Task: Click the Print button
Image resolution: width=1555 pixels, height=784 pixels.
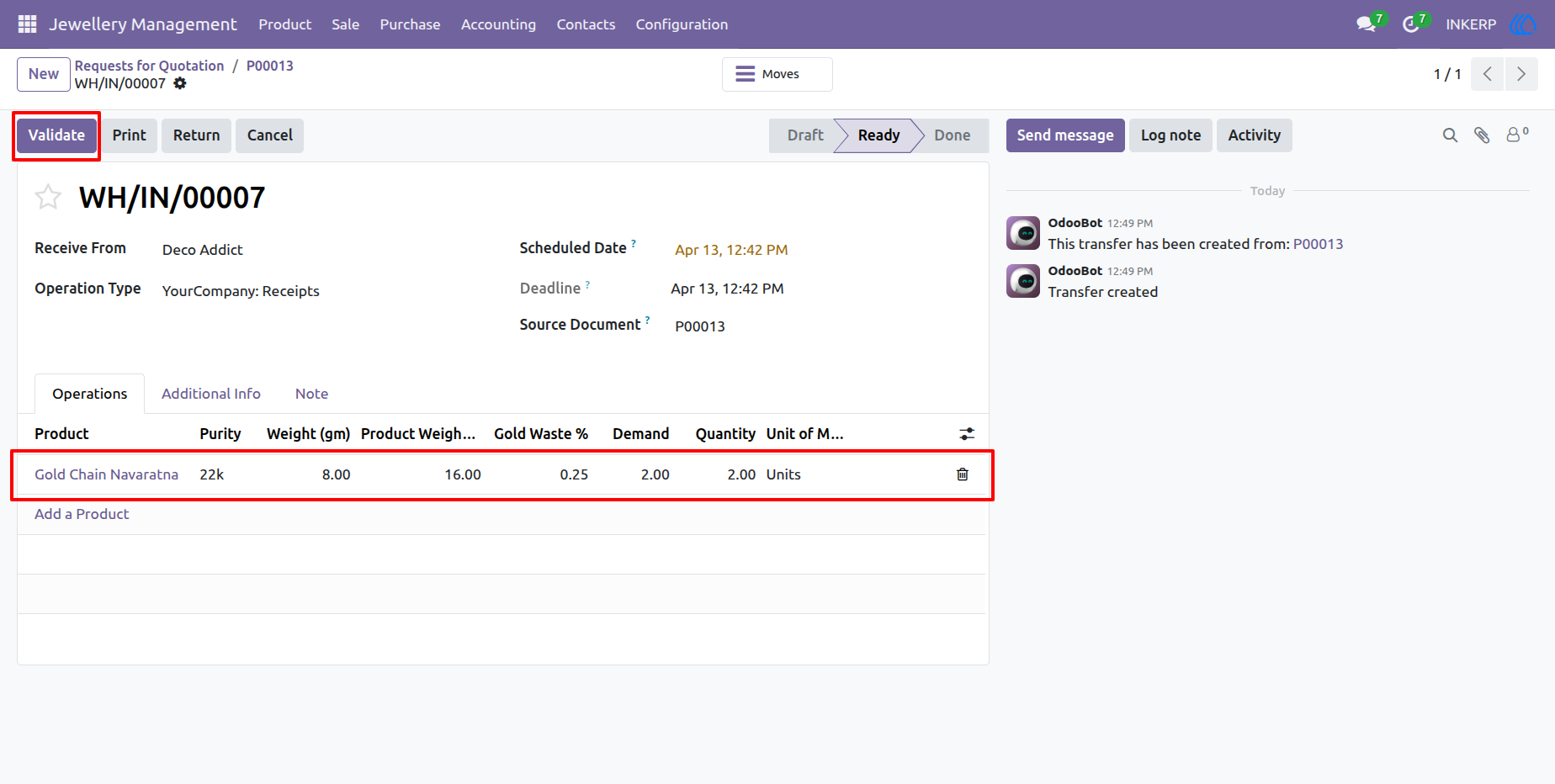Action: click(130, 135)
